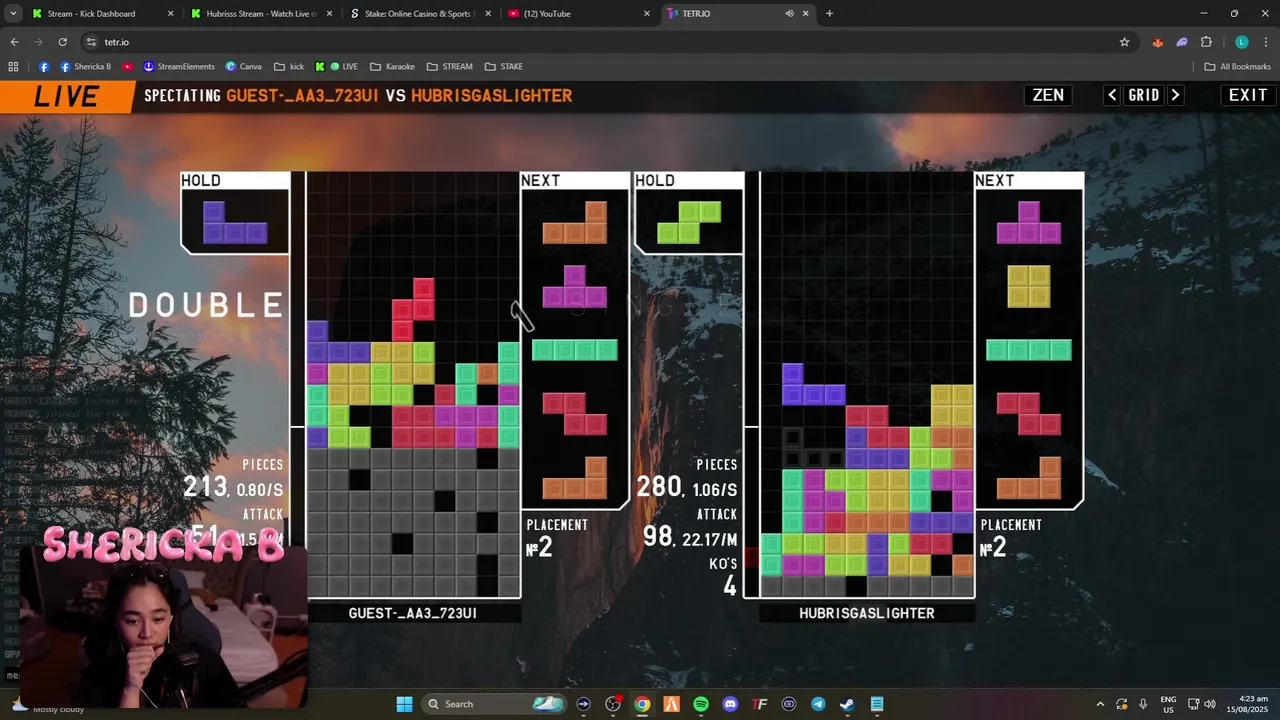Open the All Bookmarks folder
1280x720 pixels.
[1238, 67]
